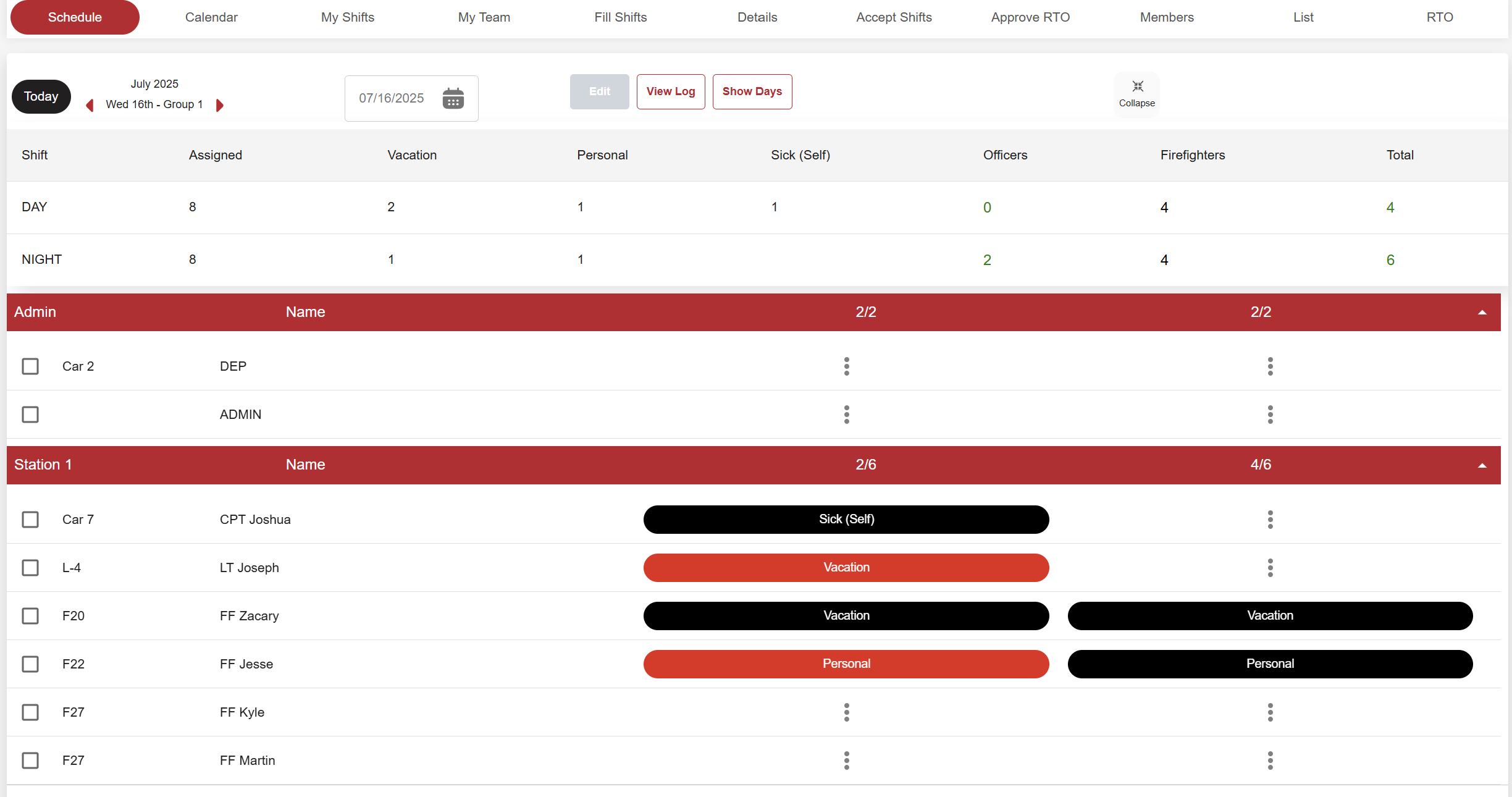
Task: Open the calendar date picker icon
Action: (x=453, y=98)
